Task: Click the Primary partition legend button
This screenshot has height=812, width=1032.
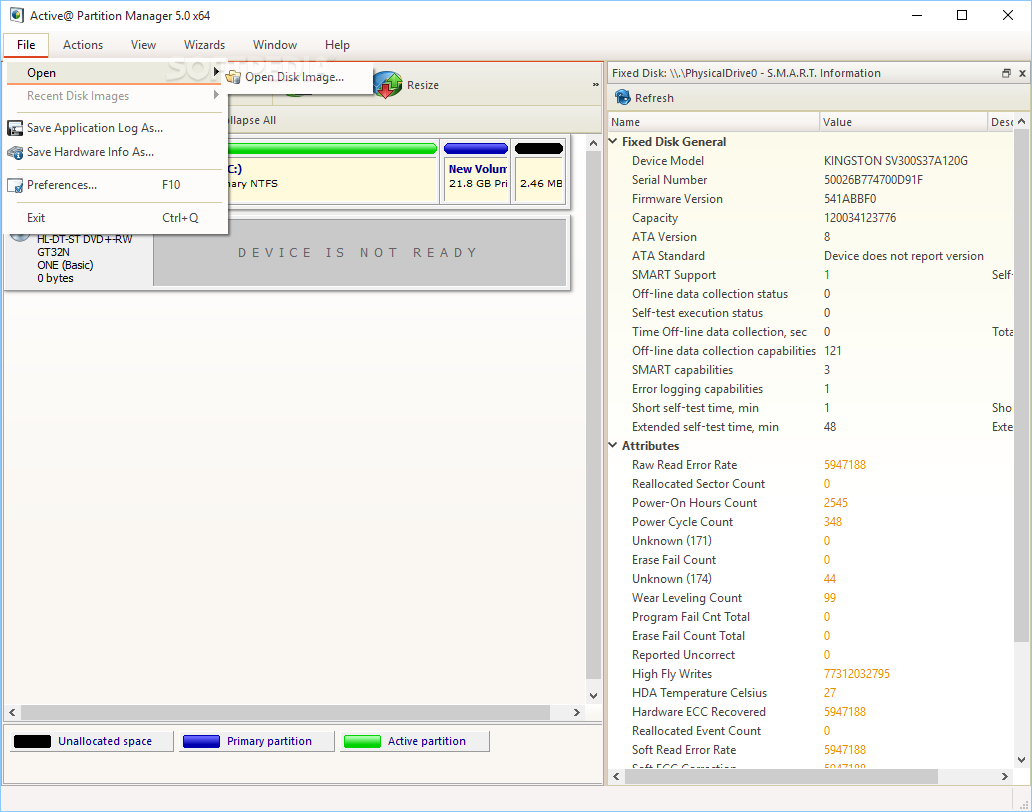Action: tap(256, 741)
